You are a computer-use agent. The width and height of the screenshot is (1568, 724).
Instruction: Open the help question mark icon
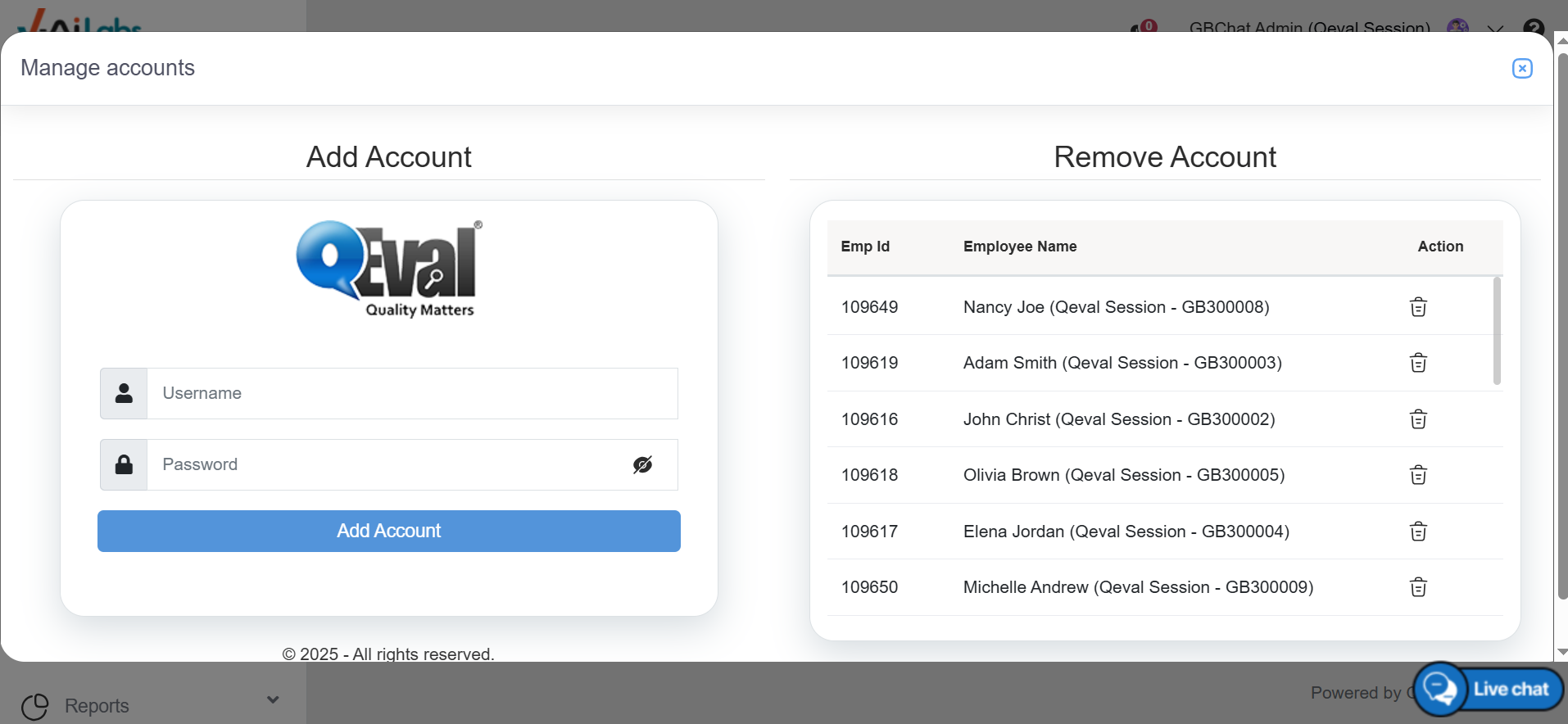(1534, 26)
